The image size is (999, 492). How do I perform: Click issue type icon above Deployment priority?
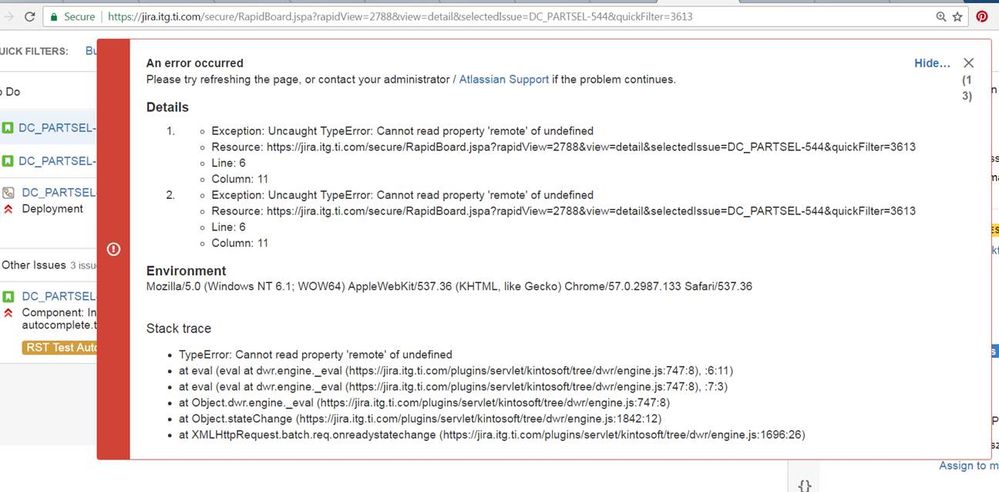click(8, 192)
